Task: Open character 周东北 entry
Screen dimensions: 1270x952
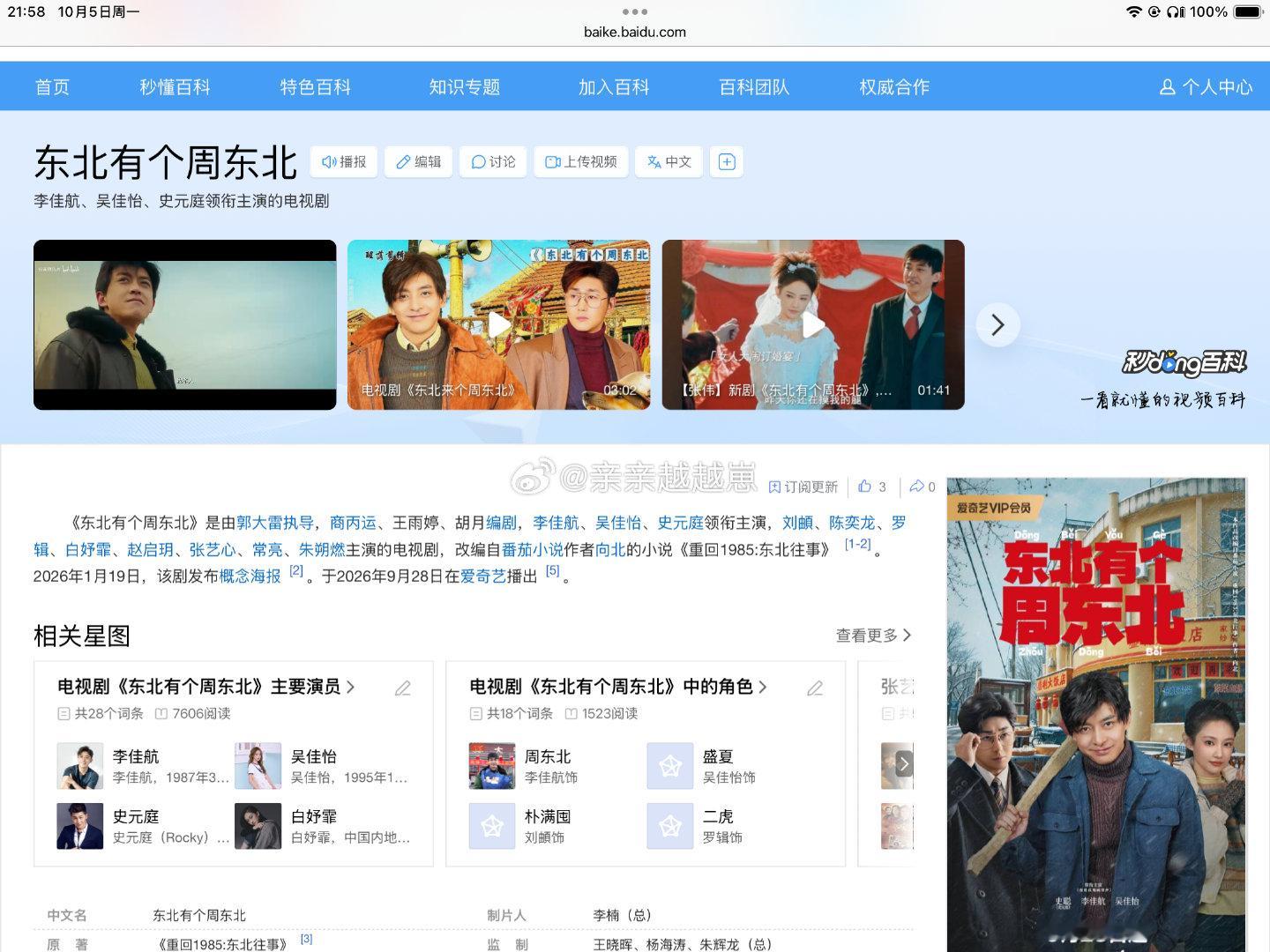Action: [x=524, y=766]
